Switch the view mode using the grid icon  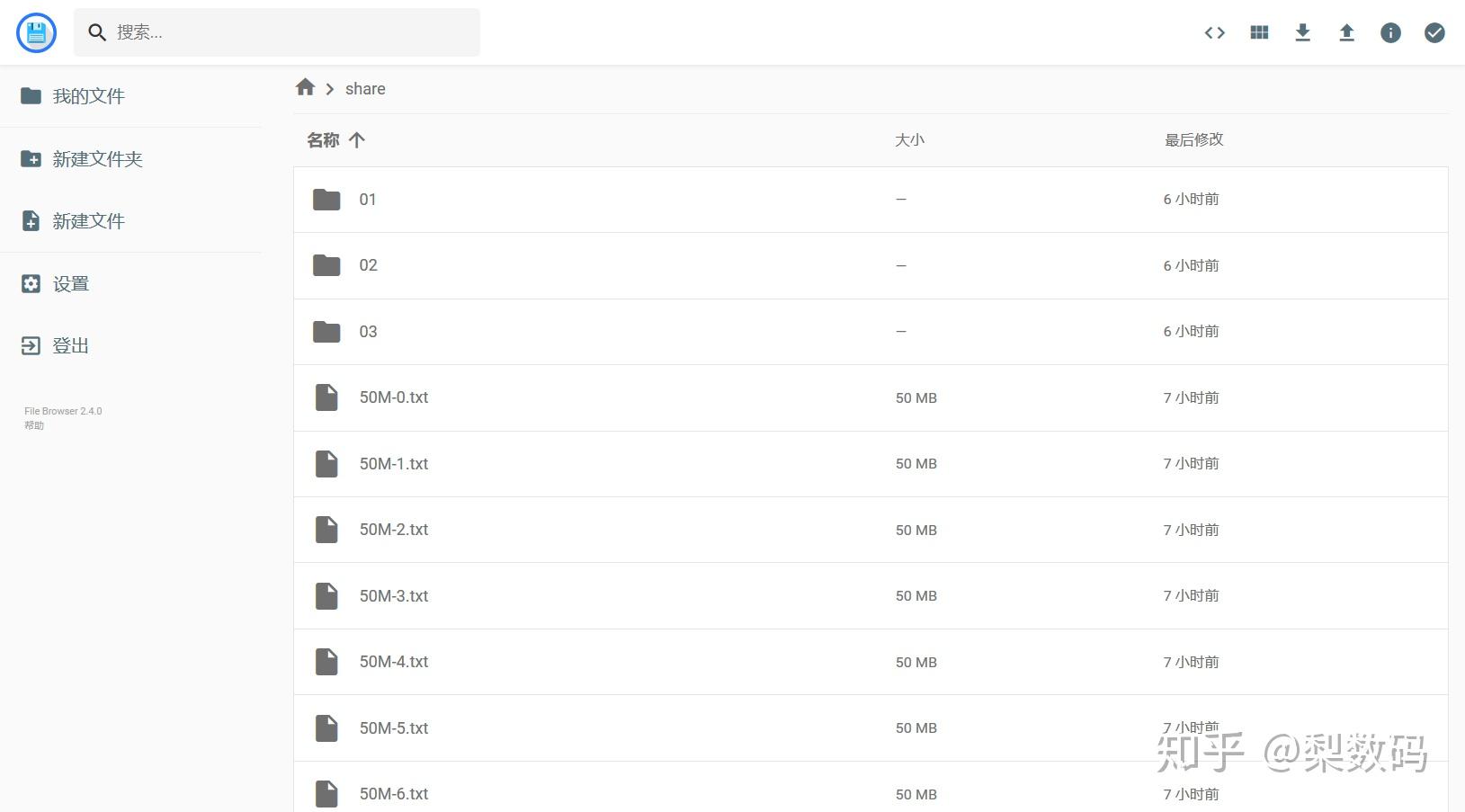pos(1259,33)
